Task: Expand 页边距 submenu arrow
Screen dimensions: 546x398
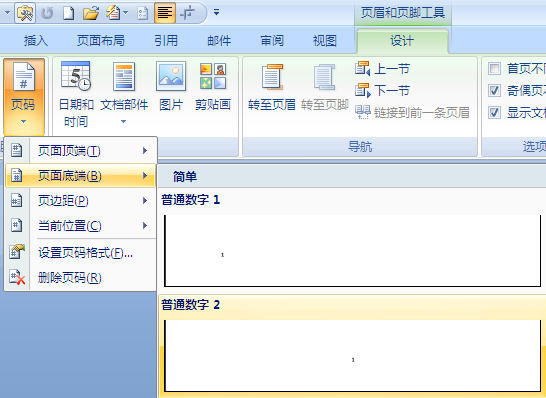Action: [x=145, y=201]
